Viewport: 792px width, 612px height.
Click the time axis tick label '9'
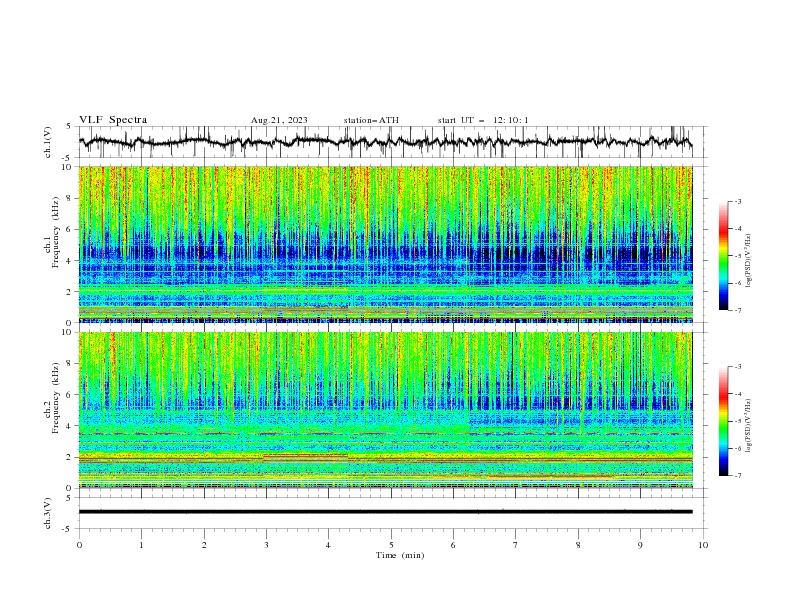click(640, 545)
